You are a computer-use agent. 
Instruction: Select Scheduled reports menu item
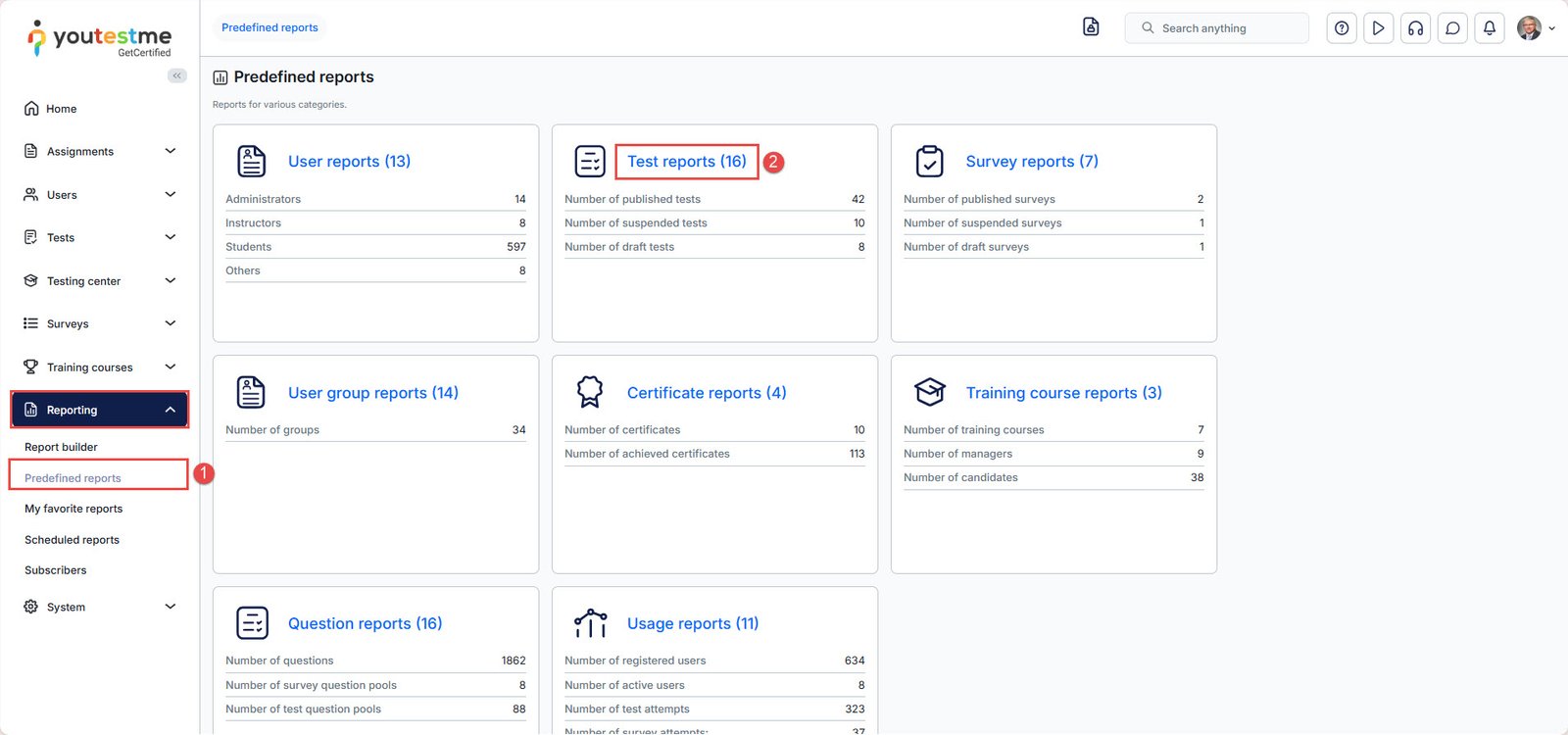point(72,540)
